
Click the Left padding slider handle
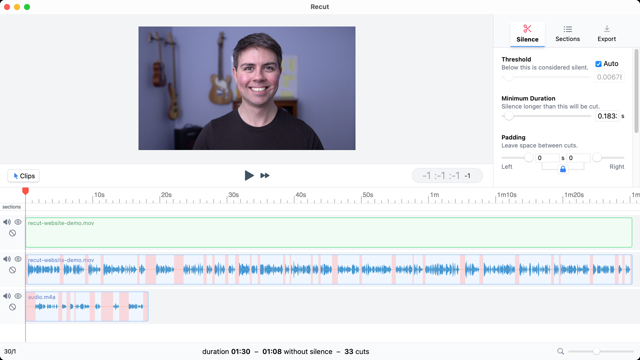pyautogui.click(x=529, y=157)
